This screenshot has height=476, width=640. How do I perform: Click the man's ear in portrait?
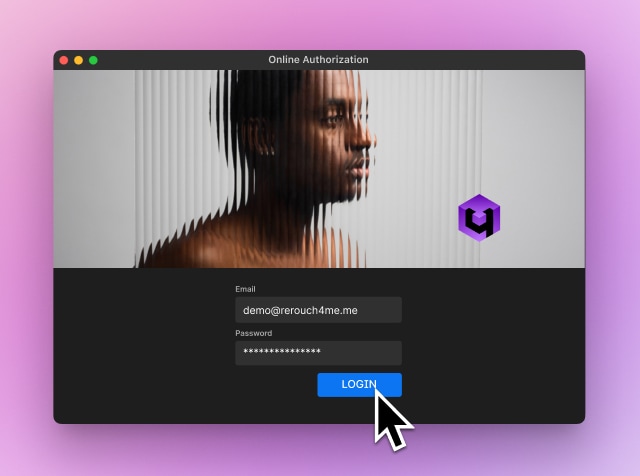tap(263, 137)
